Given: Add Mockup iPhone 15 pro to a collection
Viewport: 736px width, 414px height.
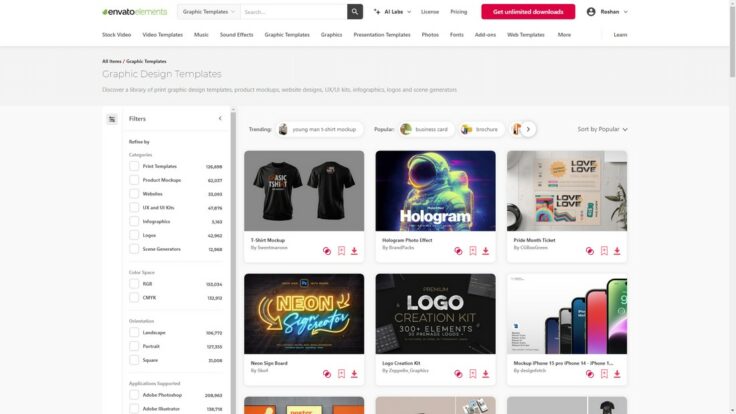Looking at the screenshot, I should [x=590, y=374].
